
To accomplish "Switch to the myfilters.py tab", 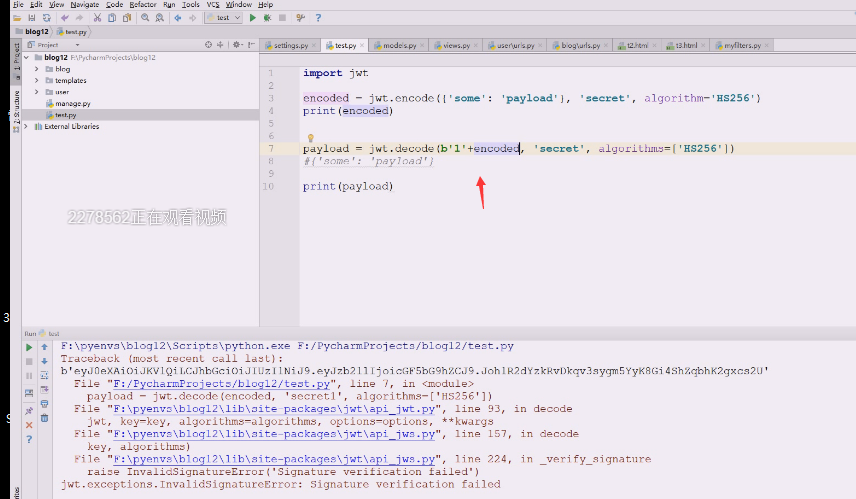I will tap(742, 45).
